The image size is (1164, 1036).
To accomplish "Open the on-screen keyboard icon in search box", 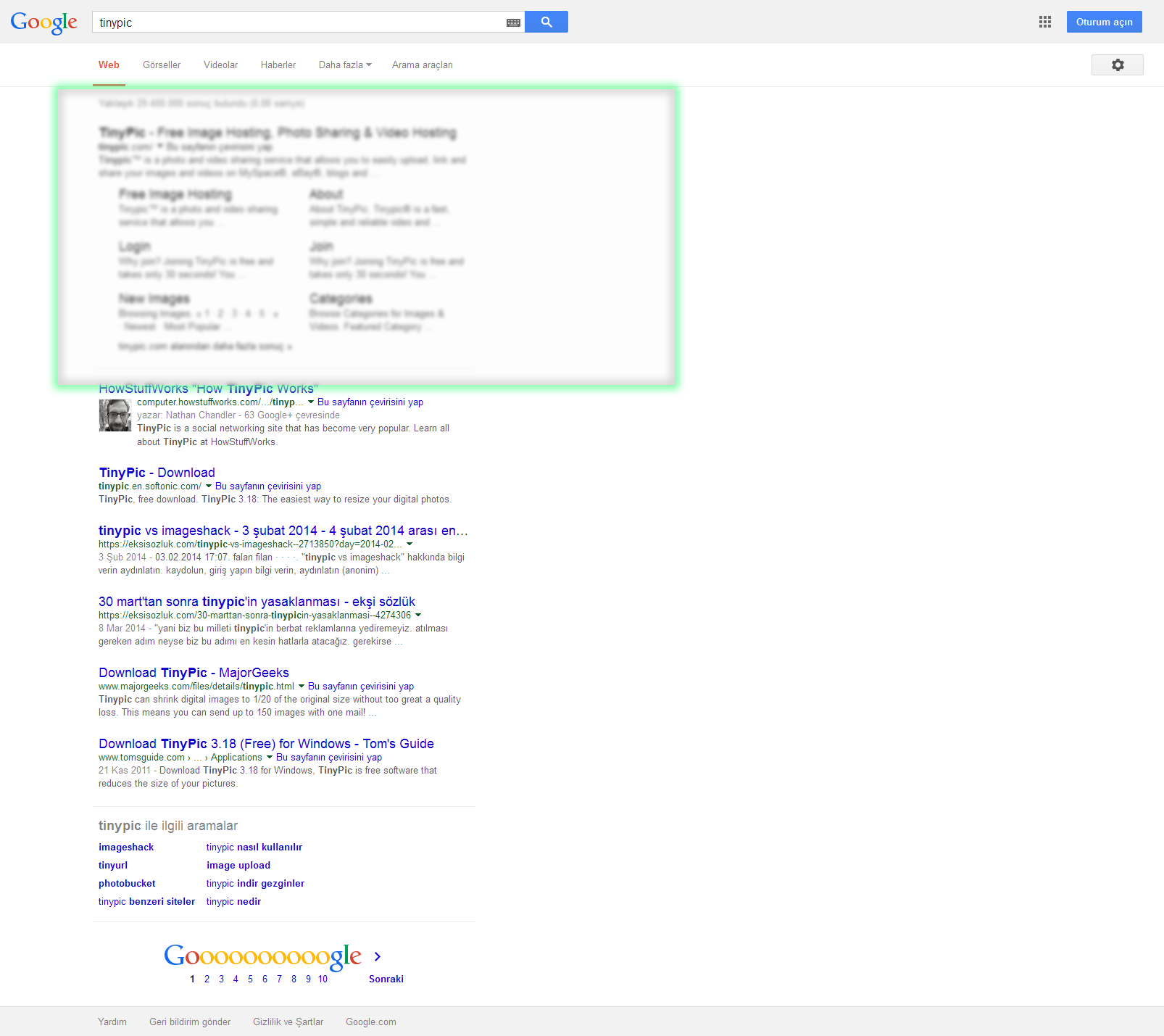I will tap(513, 22).
